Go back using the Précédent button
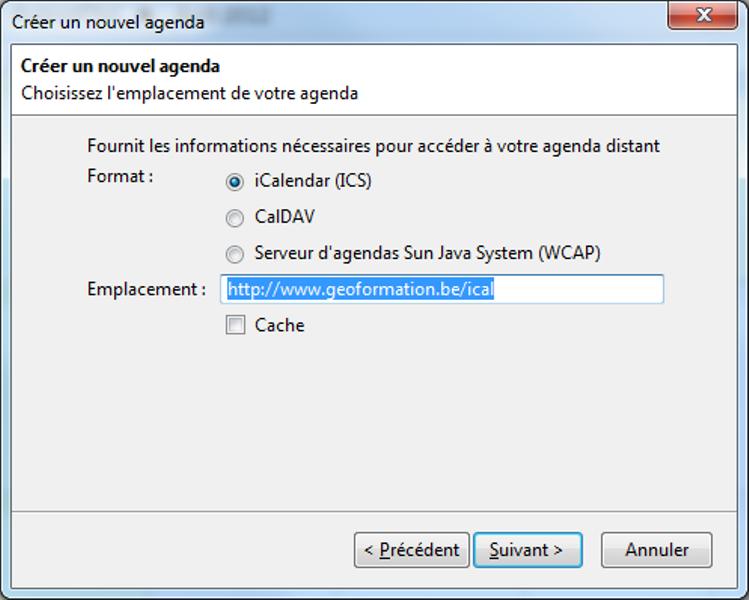 (x=412, y=550)
